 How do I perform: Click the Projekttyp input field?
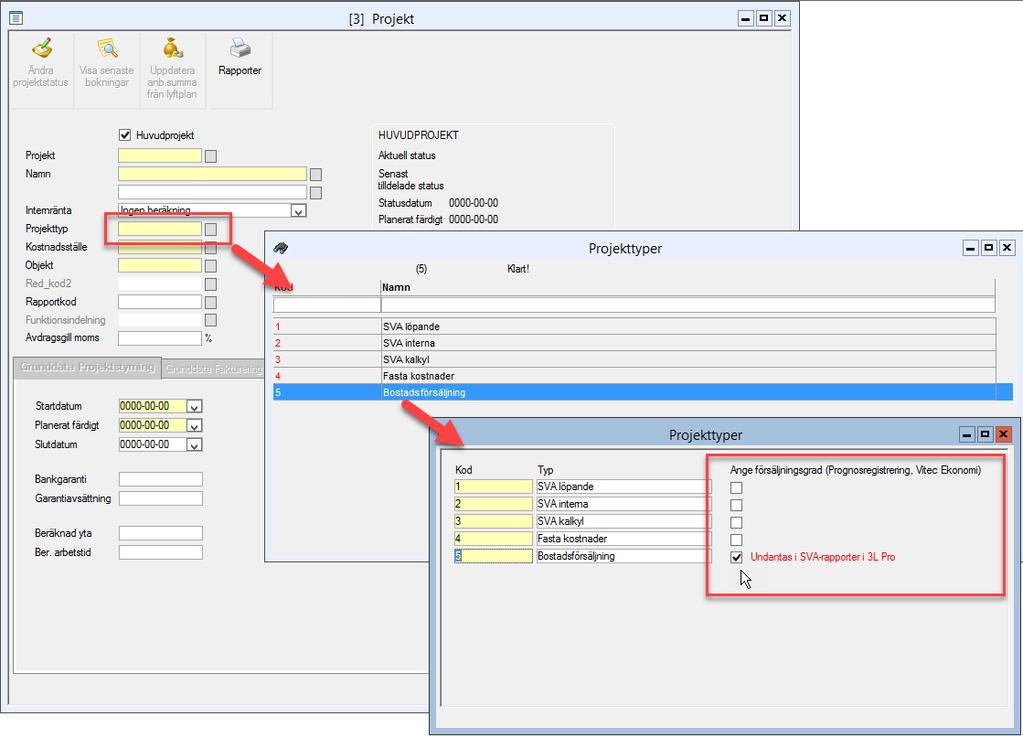coord(160,228)
